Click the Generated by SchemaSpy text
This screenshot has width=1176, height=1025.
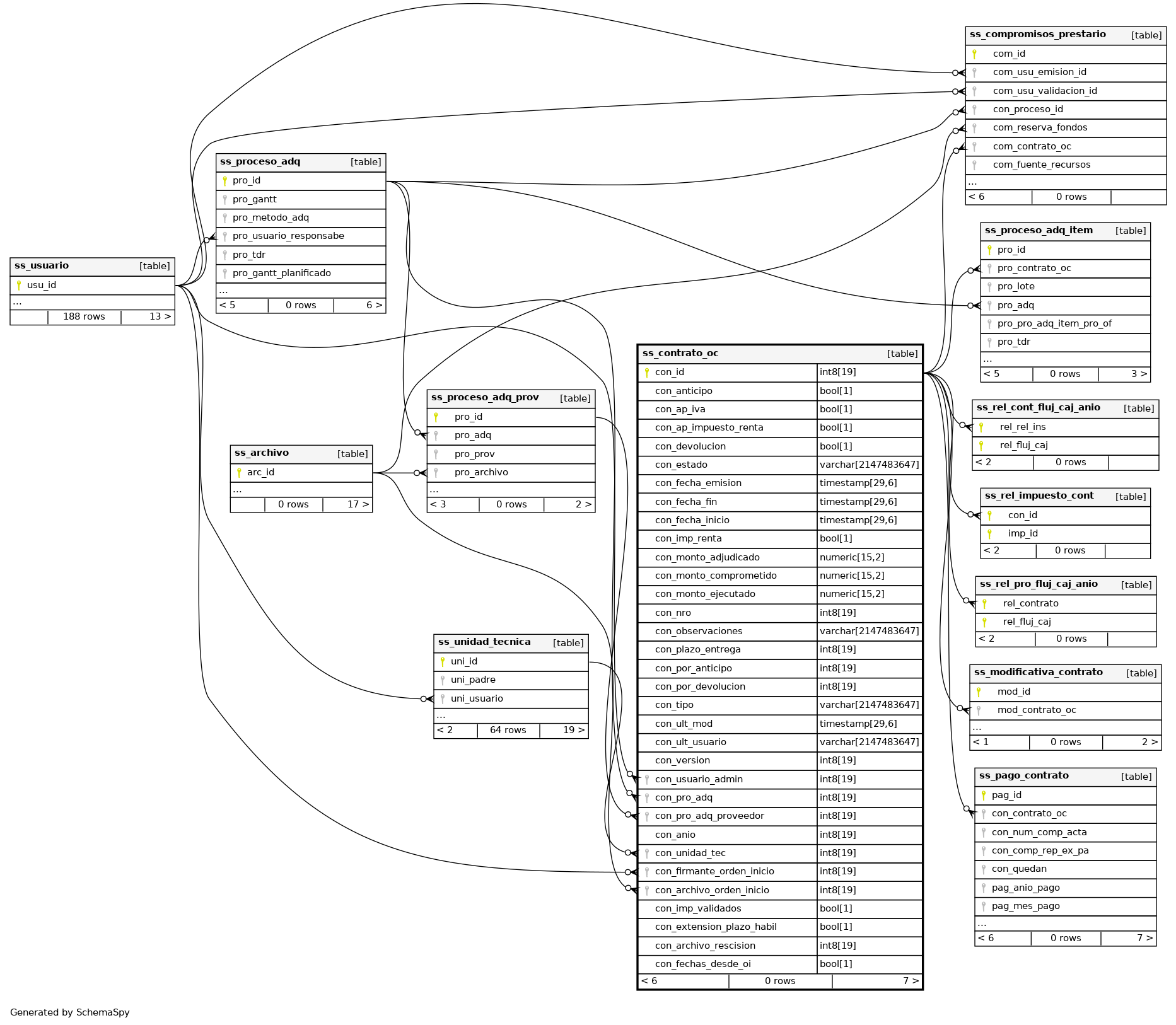coord(70,1012)
